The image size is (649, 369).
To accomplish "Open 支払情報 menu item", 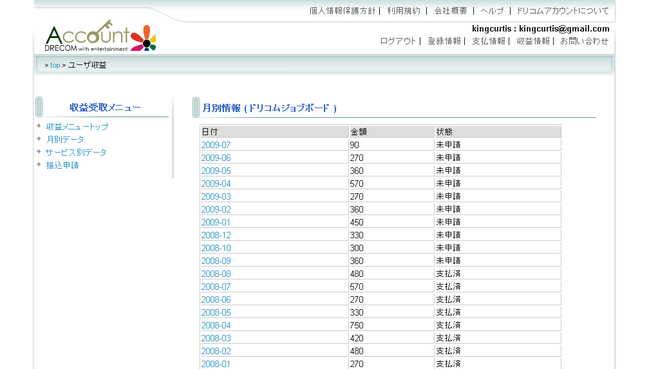I will pos(489,41).
